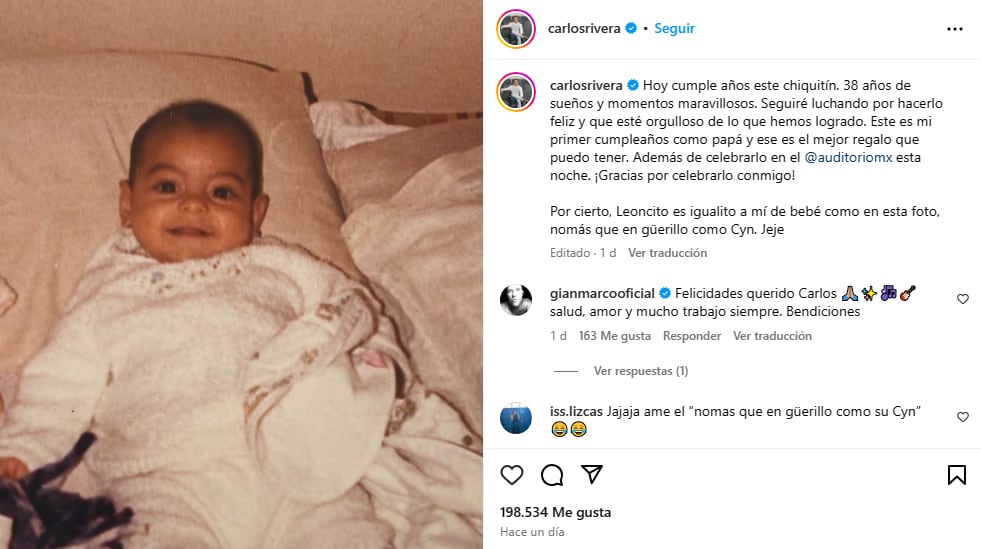Like gianmarcooficial's comment heart

click(x=963, y=300)
